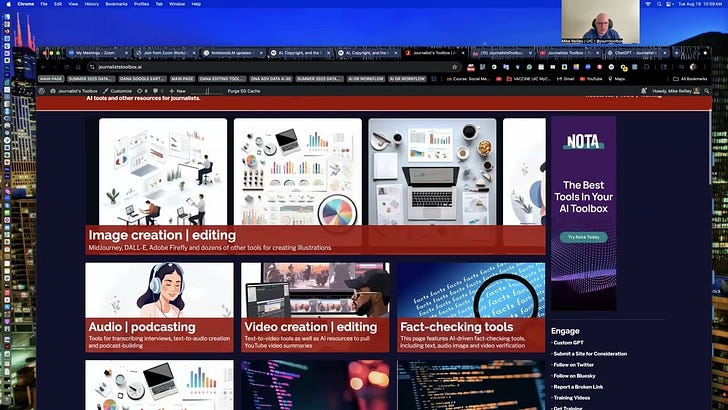Click Purge SG Cache
728x410 pixels.
tap(244, 91)
